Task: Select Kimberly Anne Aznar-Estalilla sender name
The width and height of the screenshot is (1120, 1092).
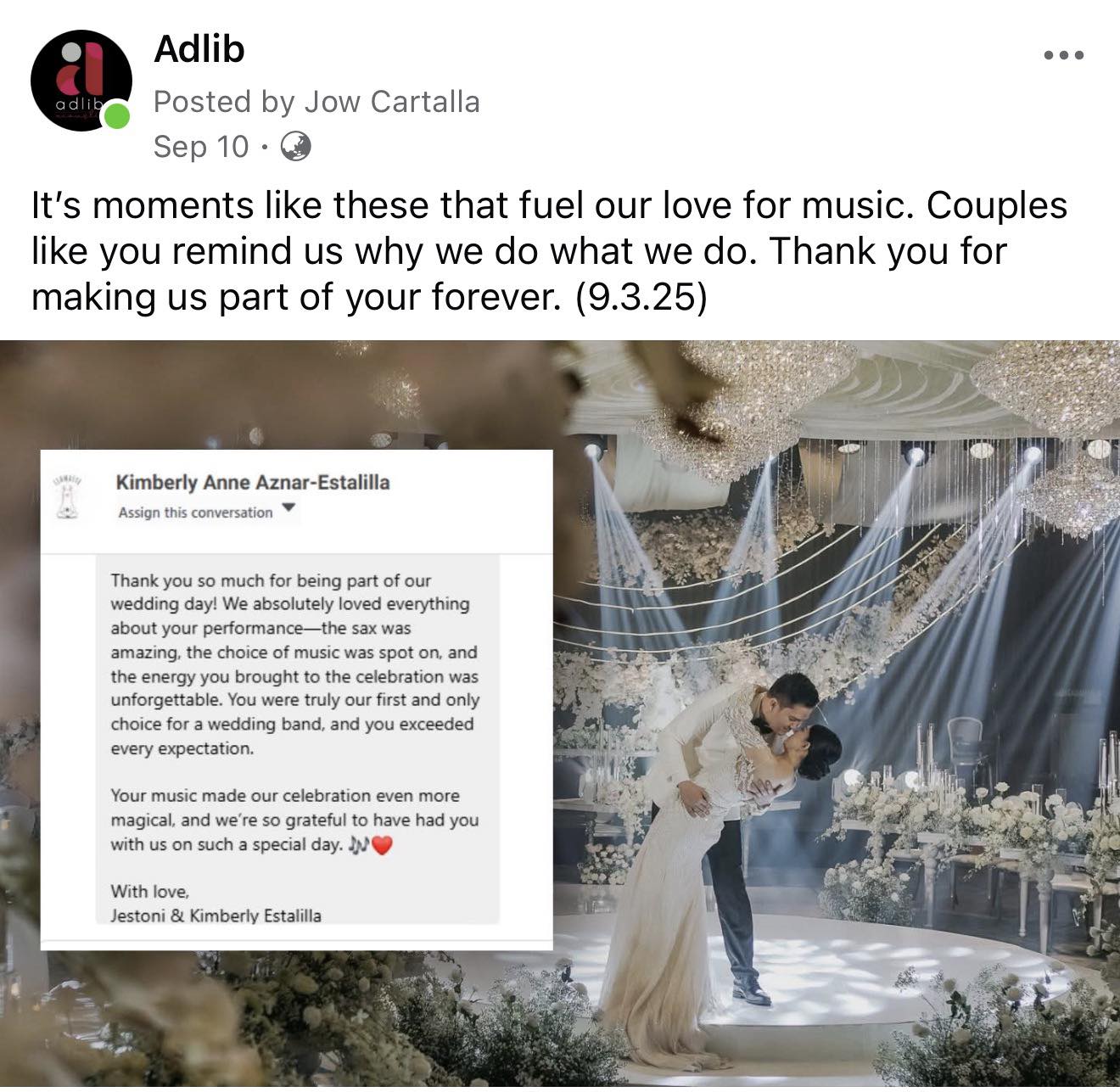Action: [253, 482]
